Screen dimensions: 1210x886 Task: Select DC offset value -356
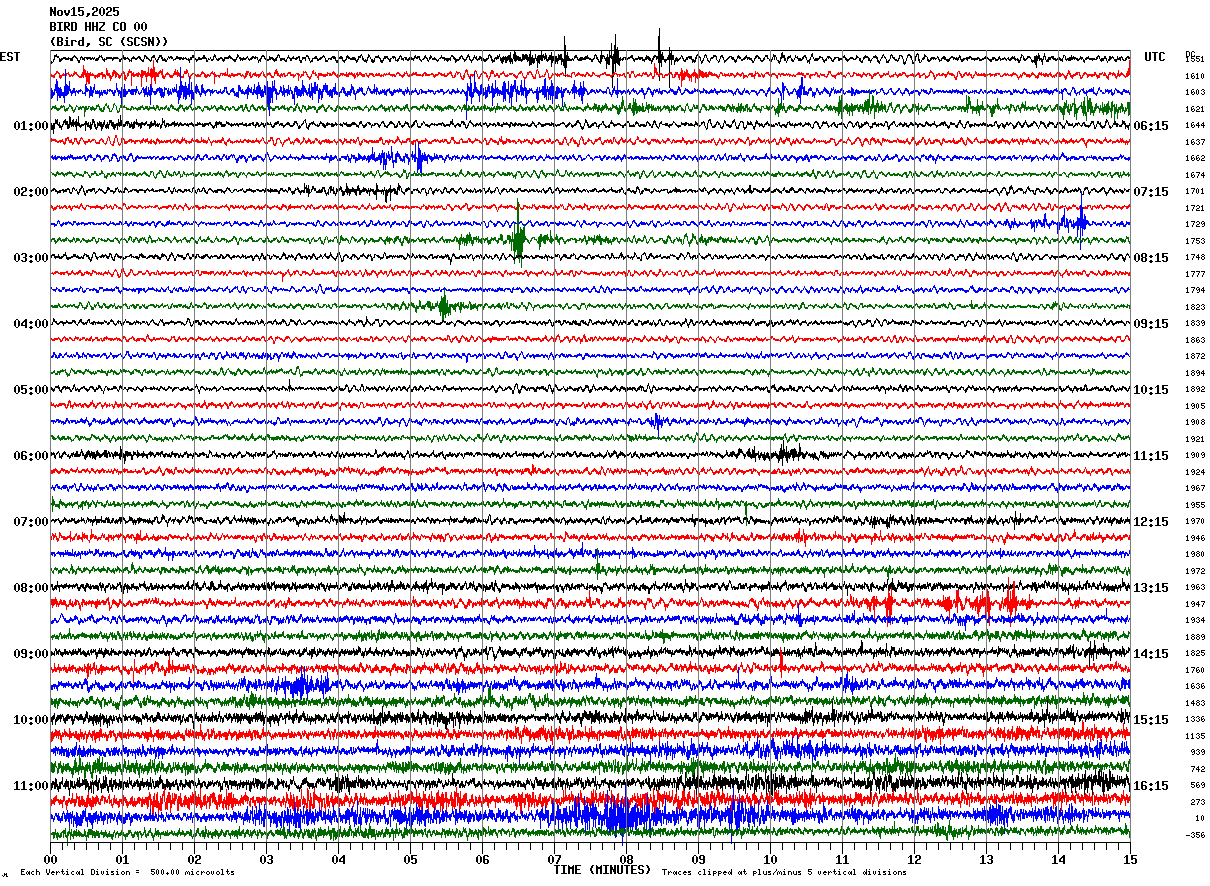coord(1196,835)
